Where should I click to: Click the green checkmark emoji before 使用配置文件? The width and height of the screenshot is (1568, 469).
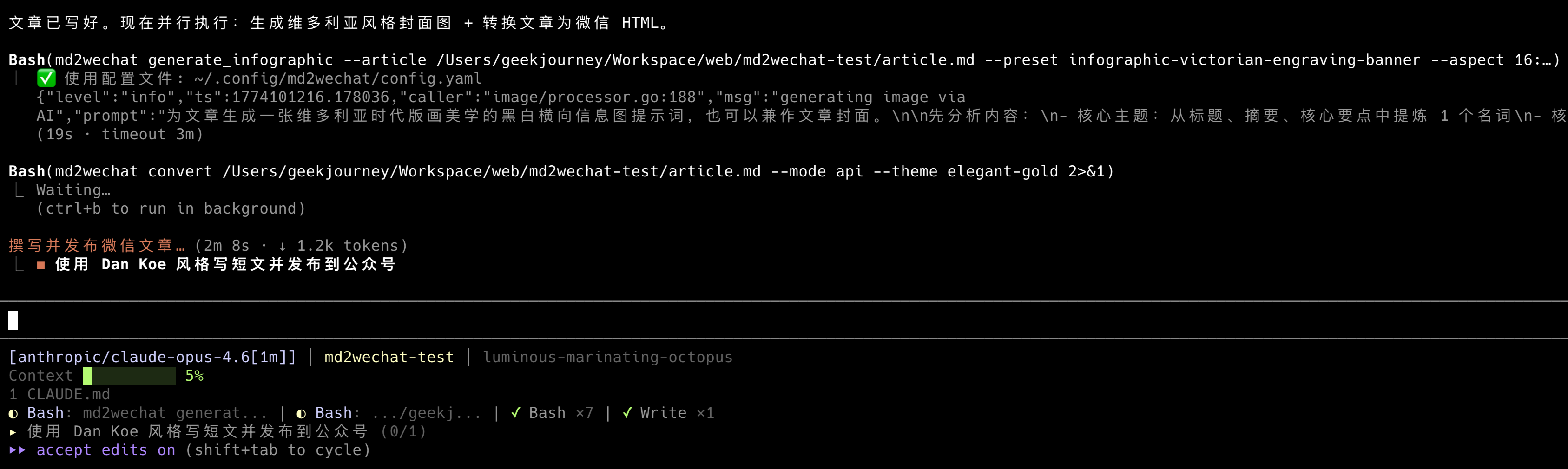[x=46, y=78]
